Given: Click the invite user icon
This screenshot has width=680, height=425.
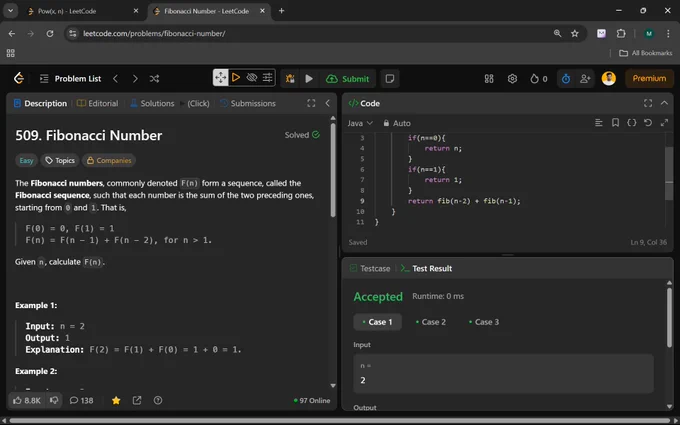Looking at the screenshot, I should [585, 78].
